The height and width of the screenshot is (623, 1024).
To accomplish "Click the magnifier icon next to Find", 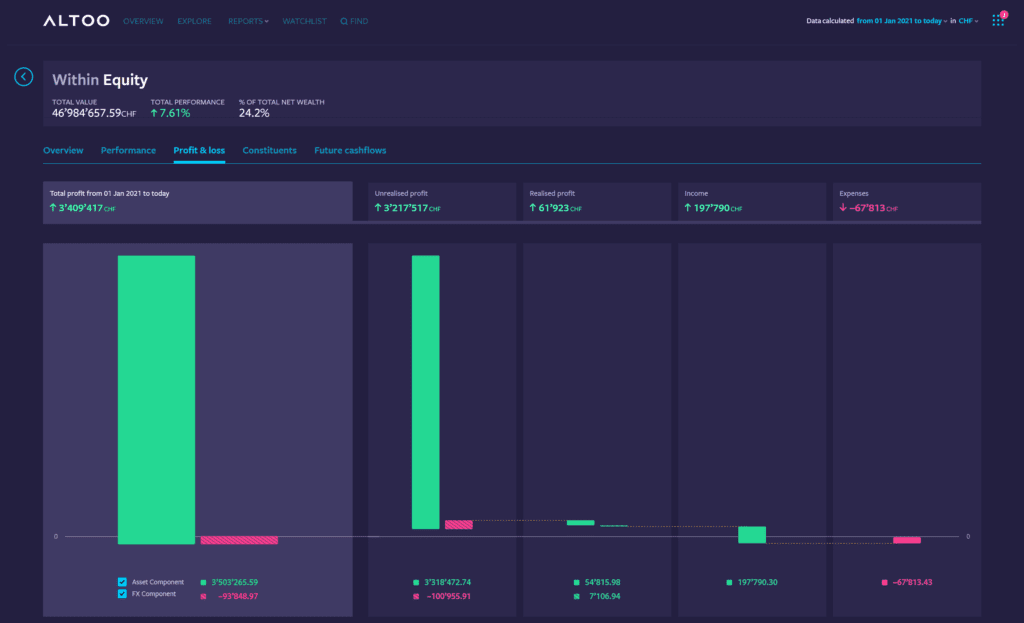I will (345, 21).
